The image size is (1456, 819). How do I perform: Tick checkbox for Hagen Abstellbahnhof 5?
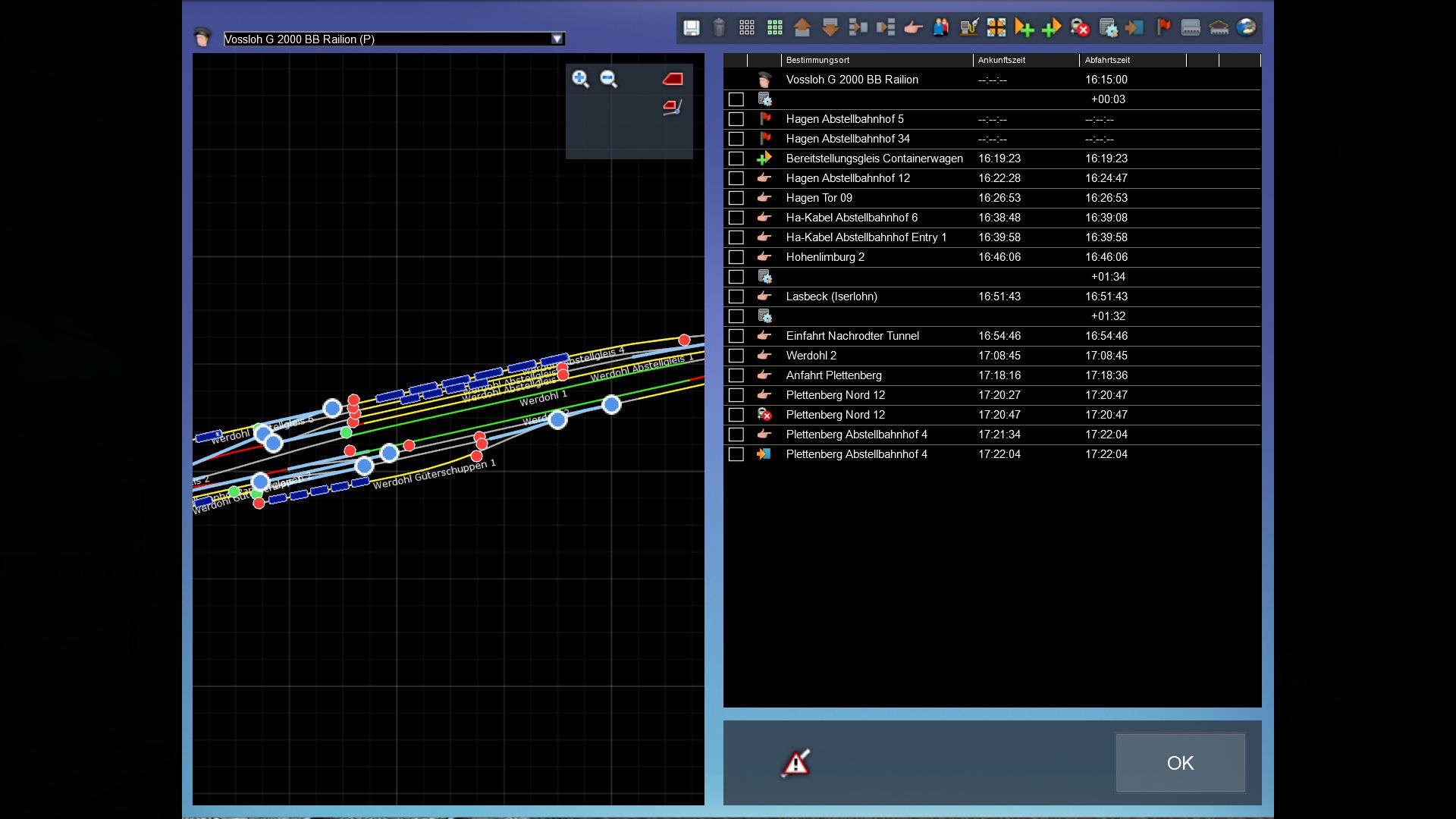(736, 119)
